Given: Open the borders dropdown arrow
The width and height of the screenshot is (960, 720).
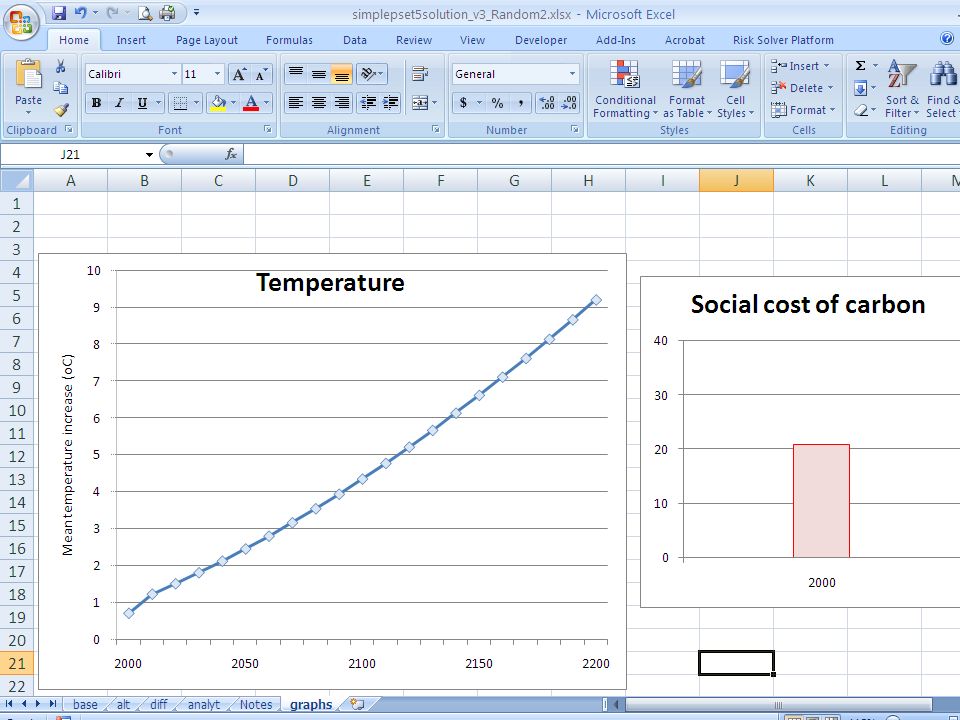Looking at the screenshot, I should (x=196, y=103).
